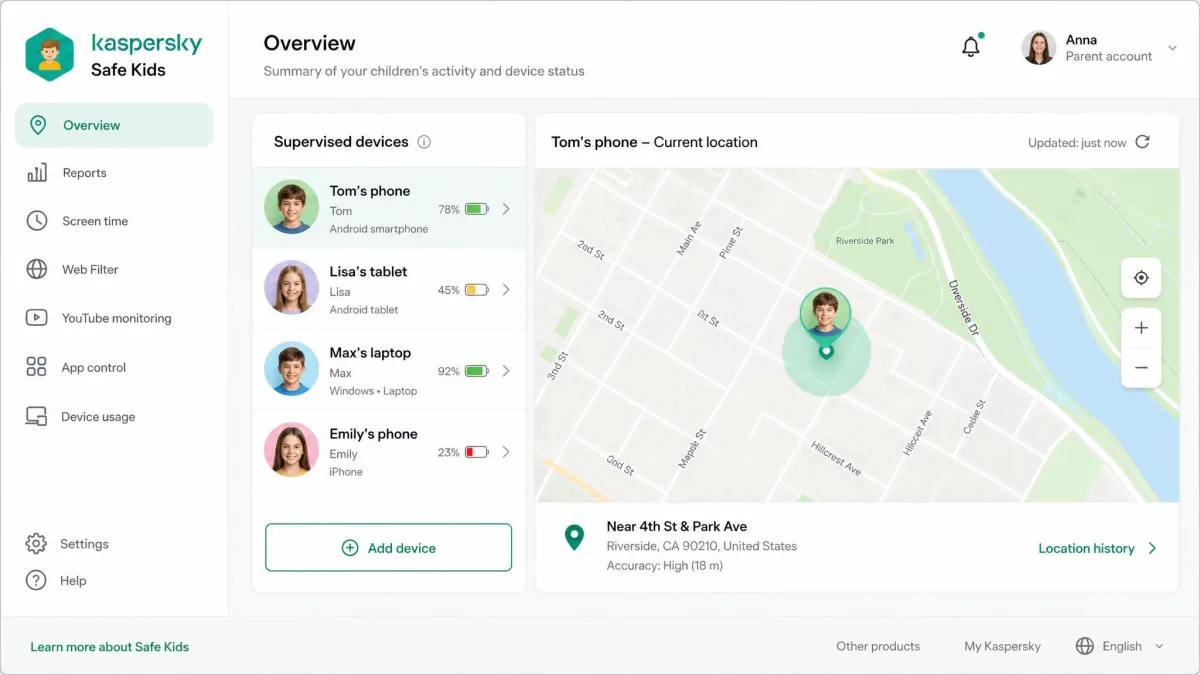The width and height of the screenshot is (1200, 675).
Task: Click Anna's profile picture
Action: 1039,47
